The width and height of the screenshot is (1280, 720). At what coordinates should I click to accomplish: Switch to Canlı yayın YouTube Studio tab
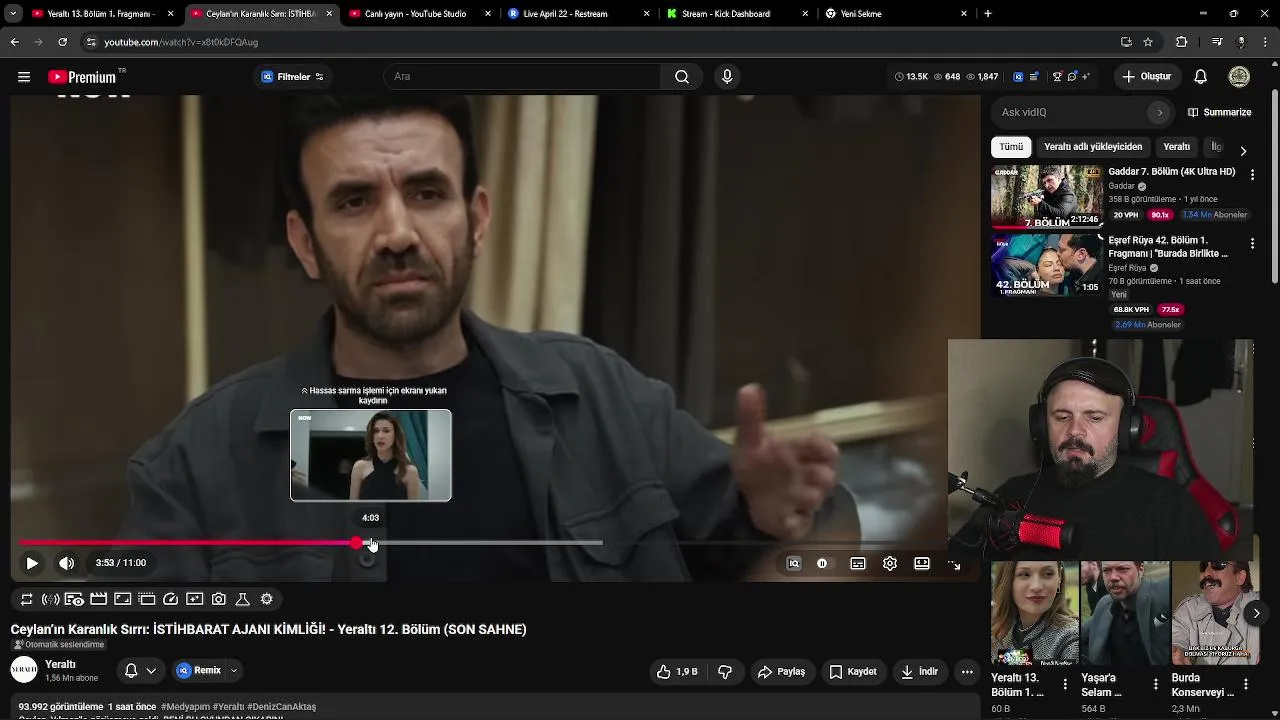(420, 14)
